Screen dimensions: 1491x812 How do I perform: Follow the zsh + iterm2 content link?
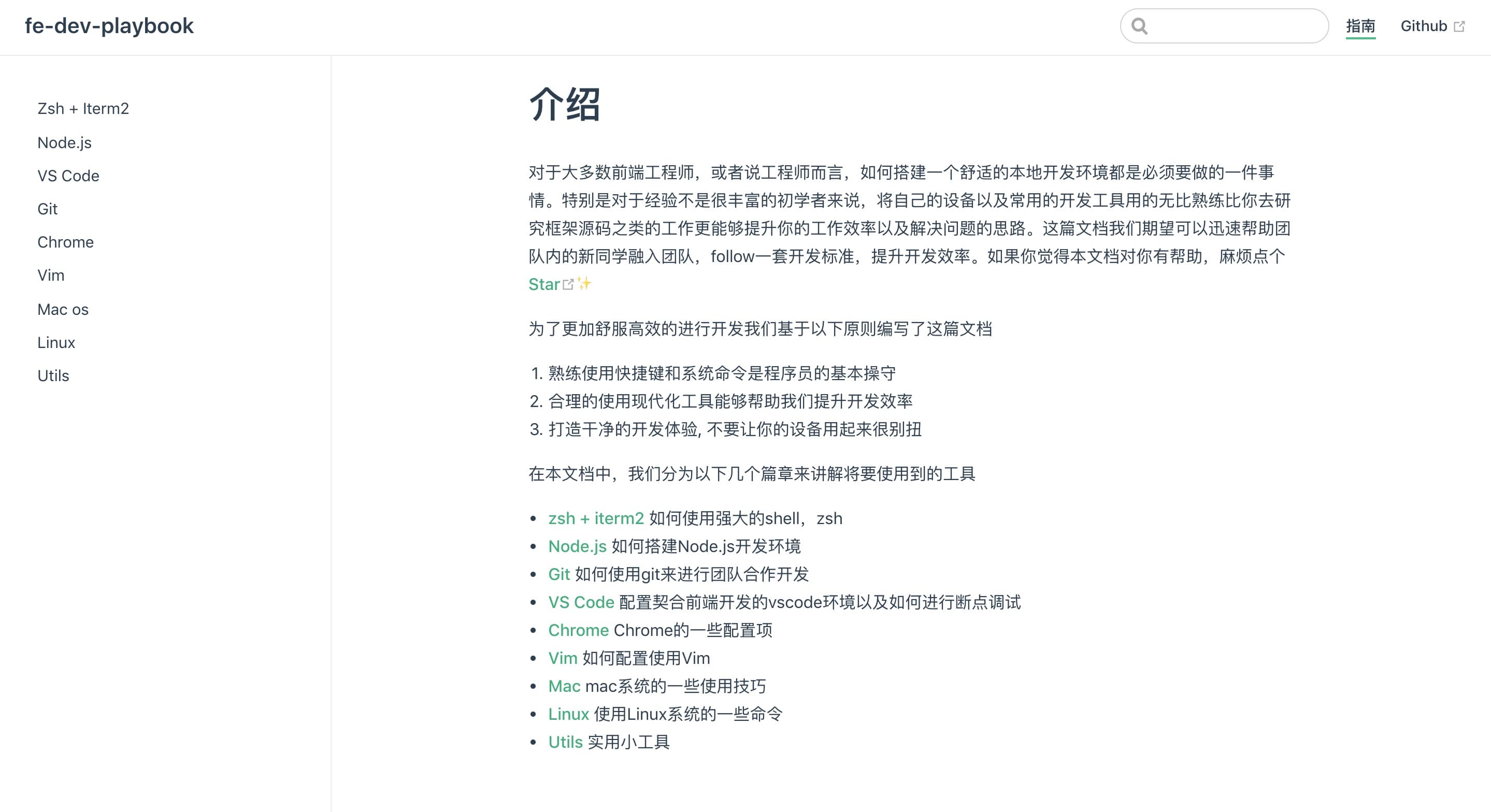pyautogui.click(x=596, y=518)
